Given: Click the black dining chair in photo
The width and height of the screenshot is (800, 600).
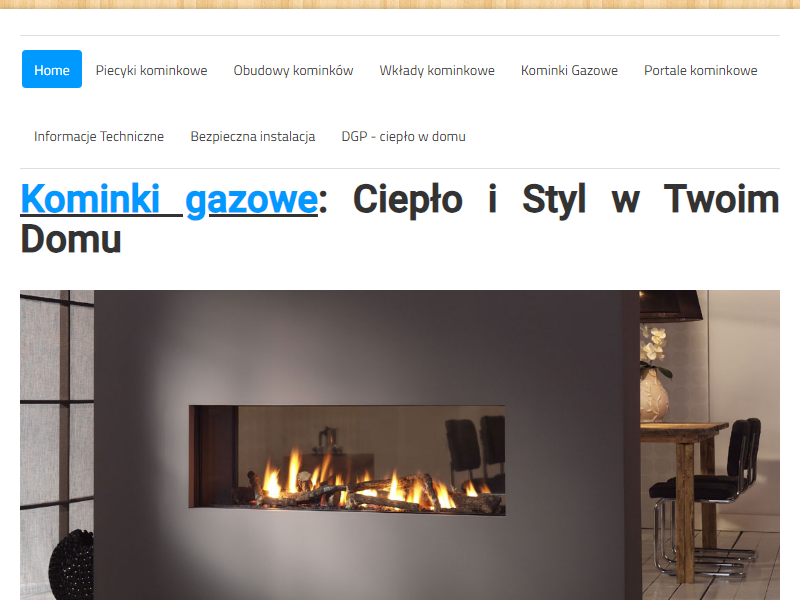Looking at the screenshot, I should pyautogui.click(x=707, y=497).
